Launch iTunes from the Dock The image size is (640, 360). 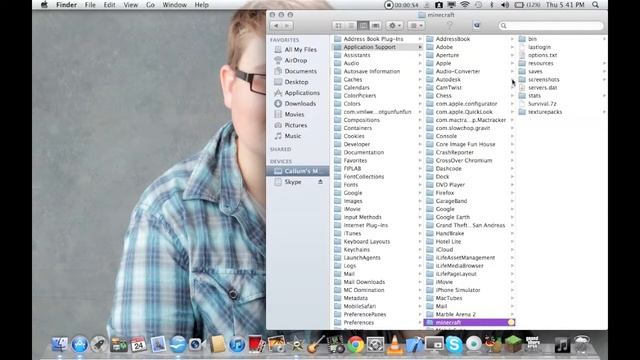(x=237, y=344)
